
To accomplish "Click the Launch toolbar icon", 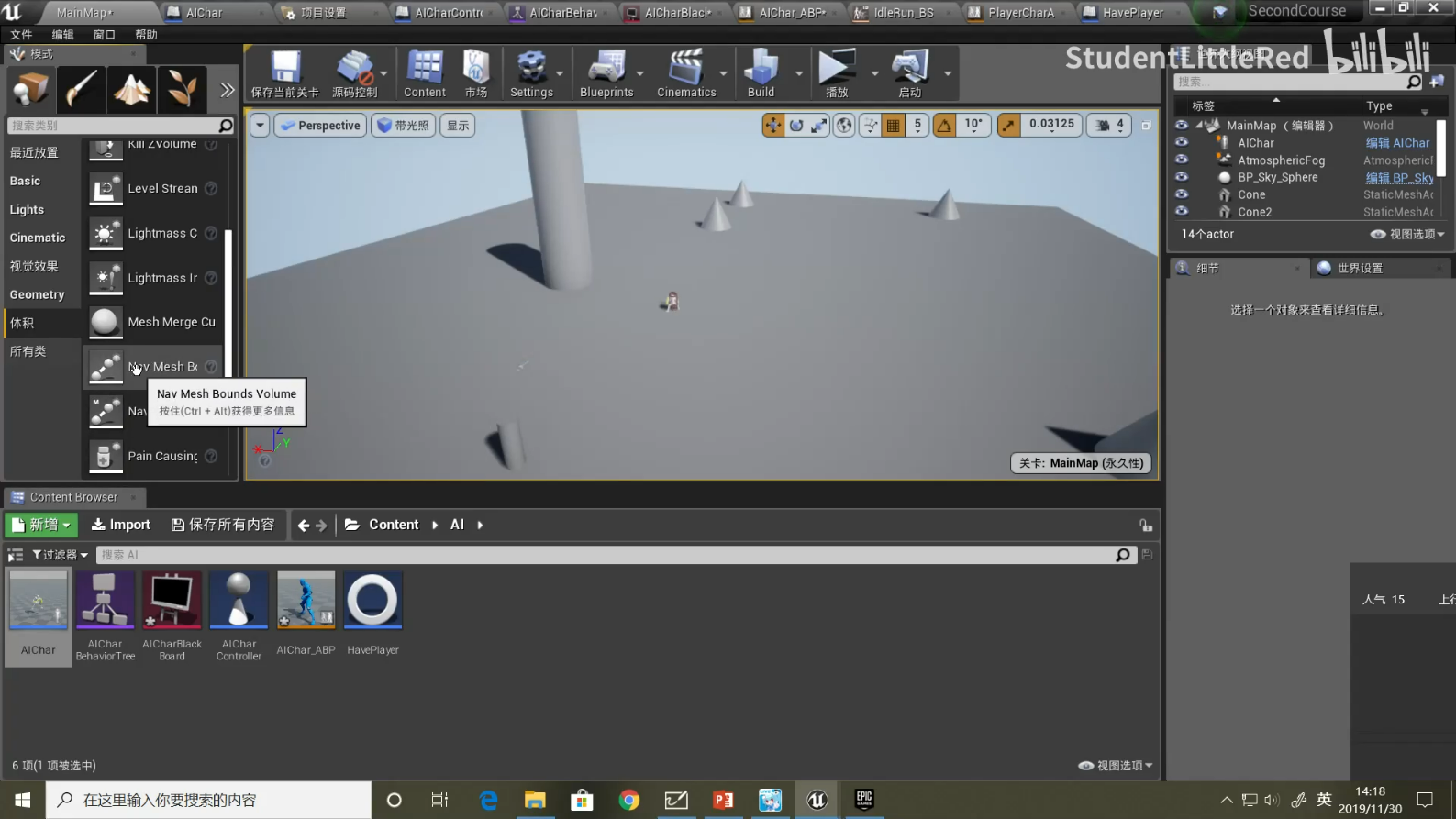I will (909, 73).
